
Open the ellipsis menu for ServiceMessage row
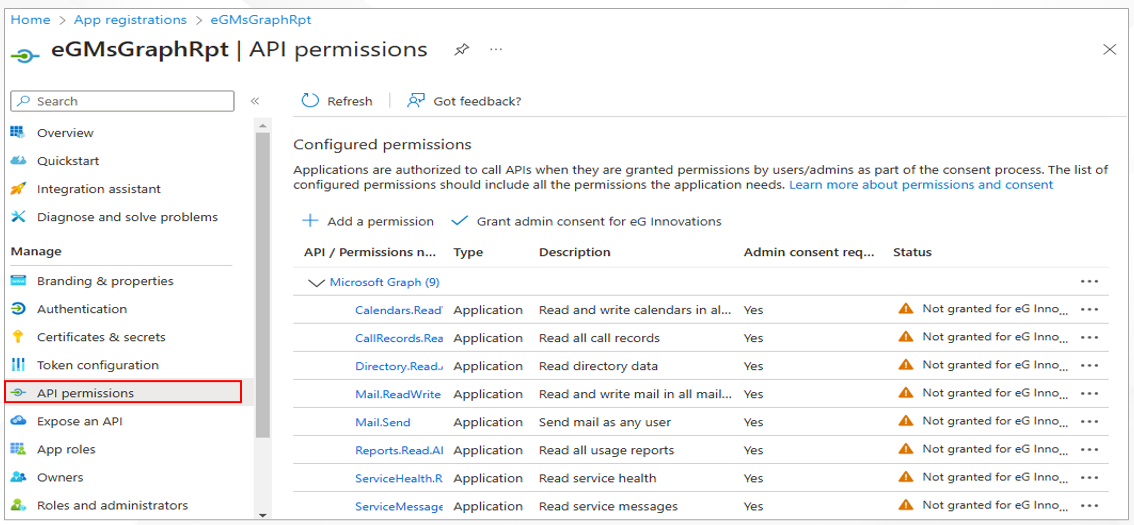pos(1089,506)
